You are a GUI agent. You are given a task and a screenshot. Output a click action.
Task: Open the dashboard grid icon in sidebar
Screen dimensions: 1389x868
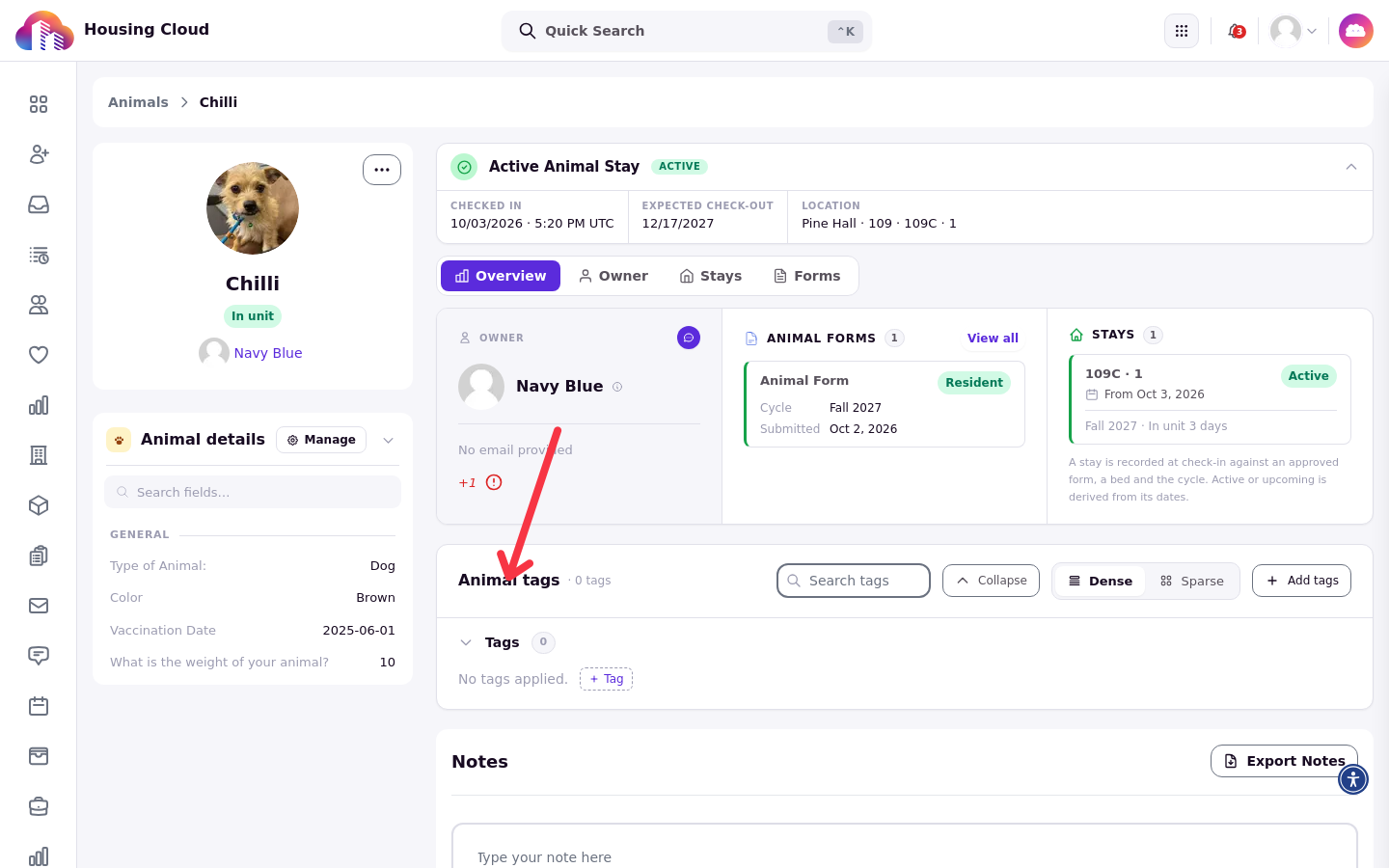[39, 104]
